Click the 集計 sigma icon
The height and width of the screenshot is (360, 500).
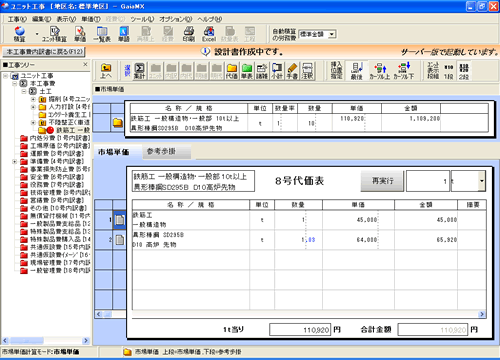139,71
